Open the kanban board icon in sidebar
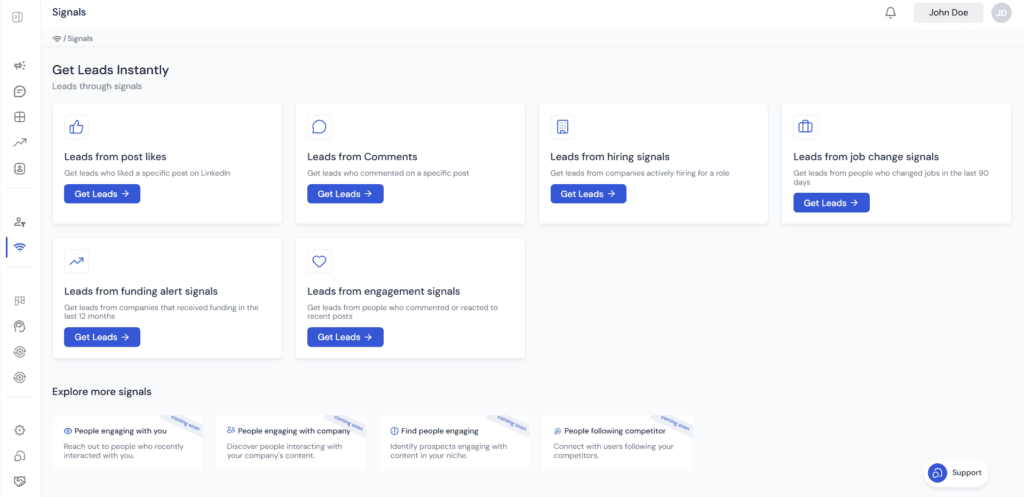1024x497 pixels. 20,300
